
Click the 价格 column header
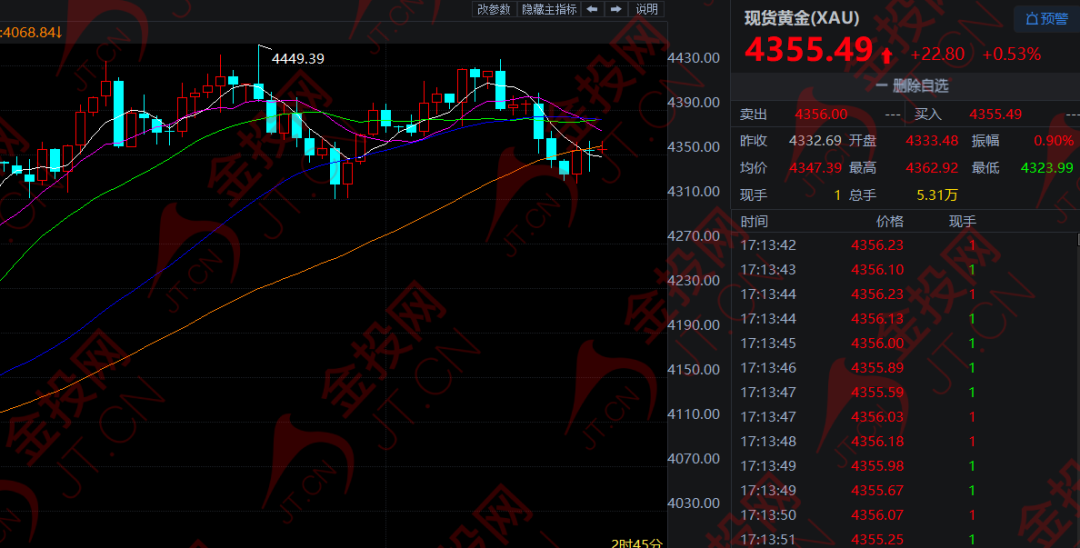pyautogui.click(x=889, y=222)
